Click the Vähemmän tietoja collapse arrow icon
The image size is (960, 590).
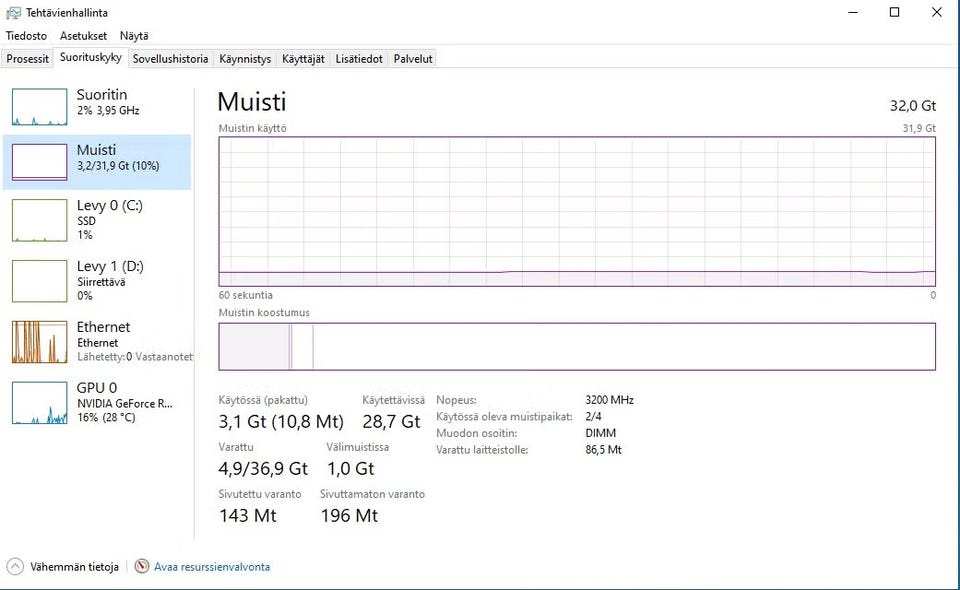pyautogui.click(x=15, y=567)
